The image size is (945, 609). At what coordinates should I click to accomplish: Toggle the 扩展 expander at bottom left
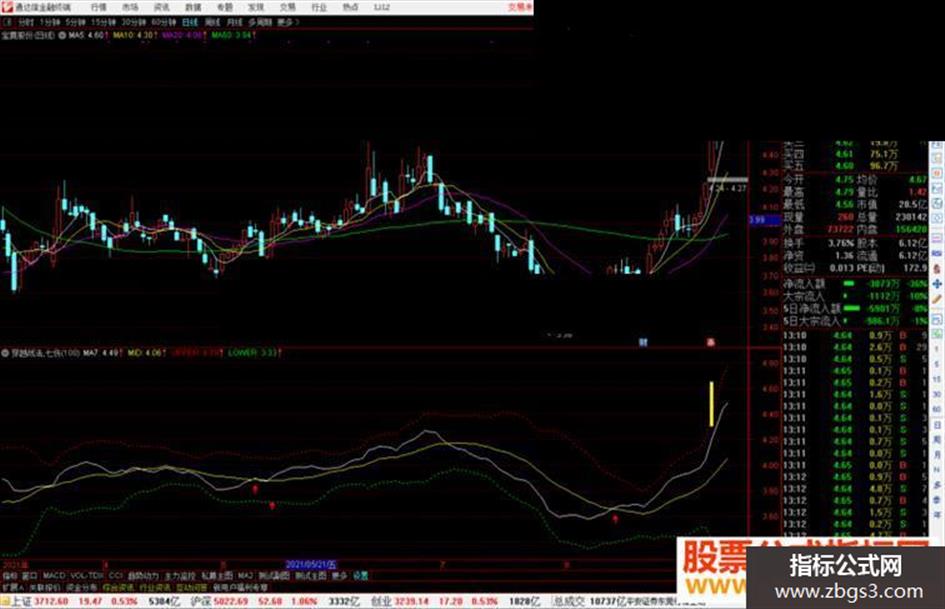[x=12, y=587]
